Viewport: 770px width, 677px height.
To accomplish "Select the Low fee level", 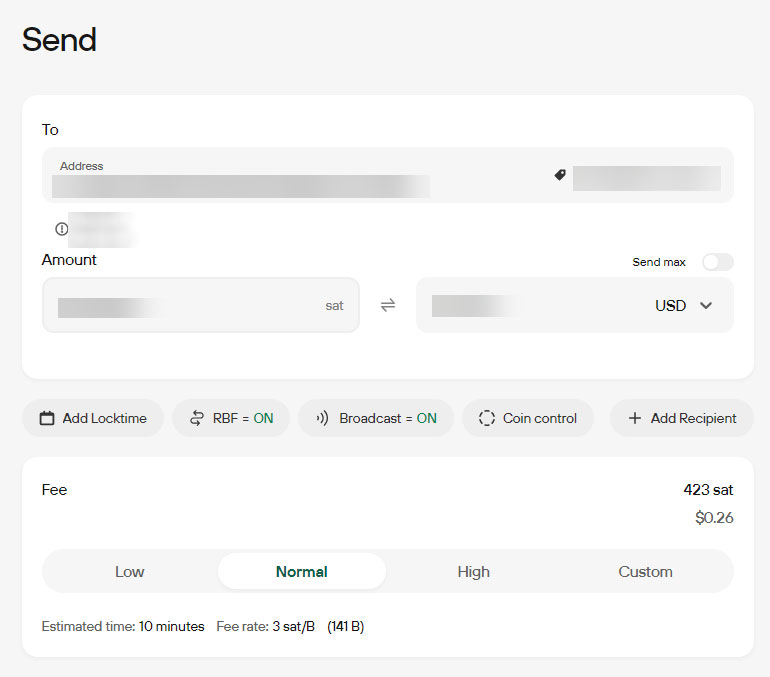I will pyautogui.click(x=130, y=572).
